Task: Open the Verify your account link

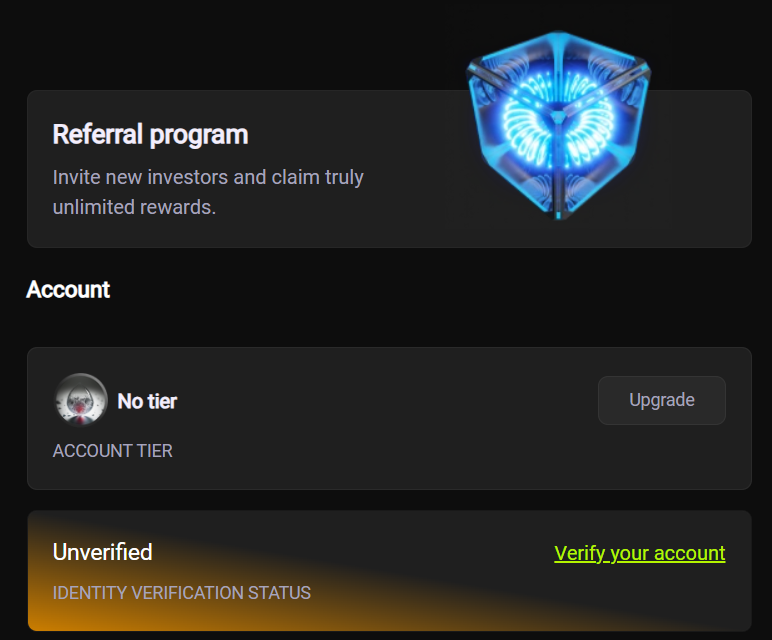Action: (639, 553)
